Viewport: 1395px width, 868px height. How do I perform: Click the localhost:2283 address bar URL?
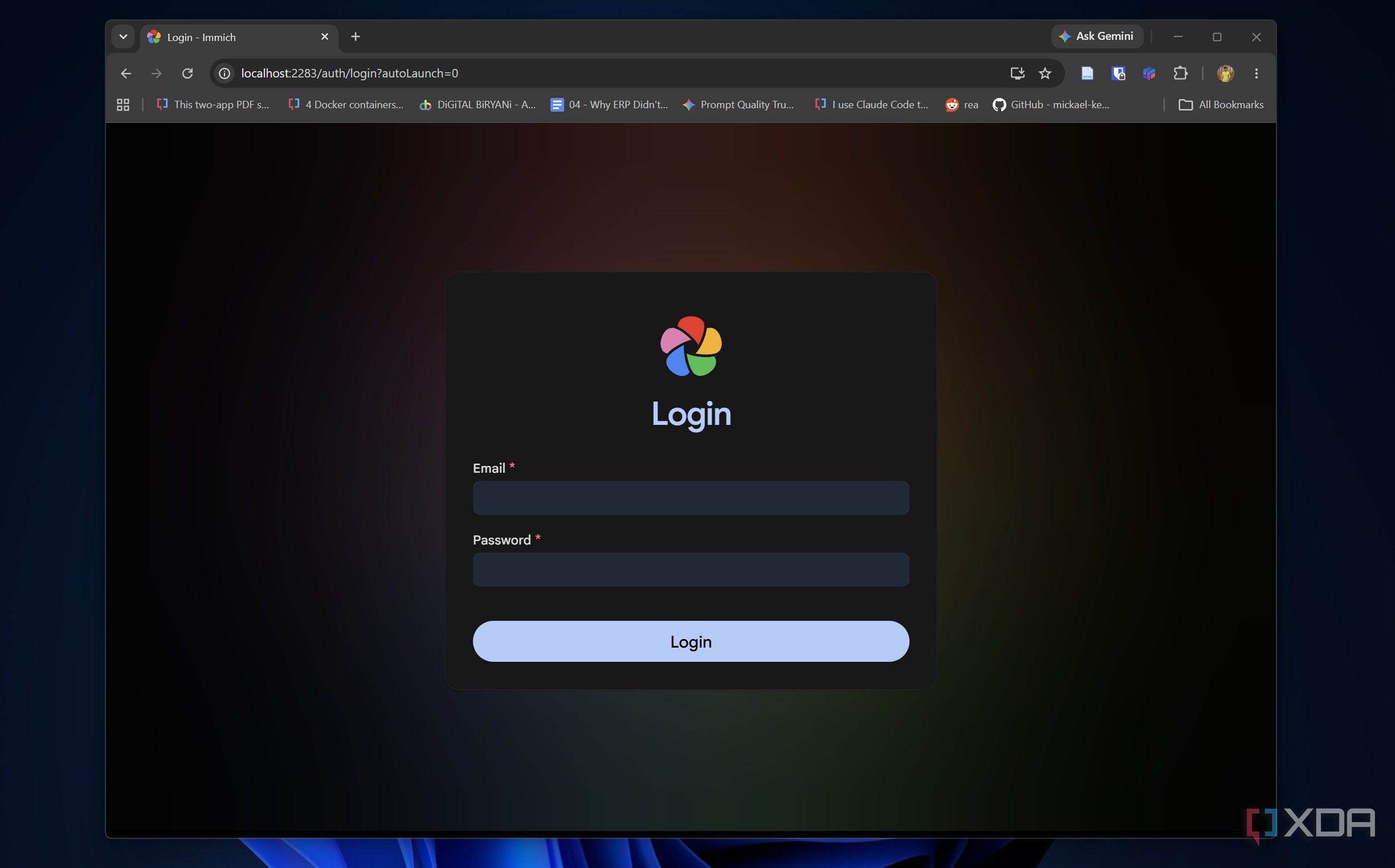pos(349,73)
